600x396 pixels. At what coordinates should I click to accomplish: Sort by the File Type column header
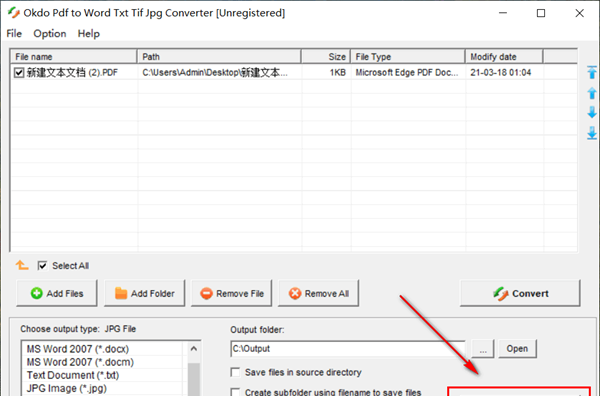click(408, 57)
